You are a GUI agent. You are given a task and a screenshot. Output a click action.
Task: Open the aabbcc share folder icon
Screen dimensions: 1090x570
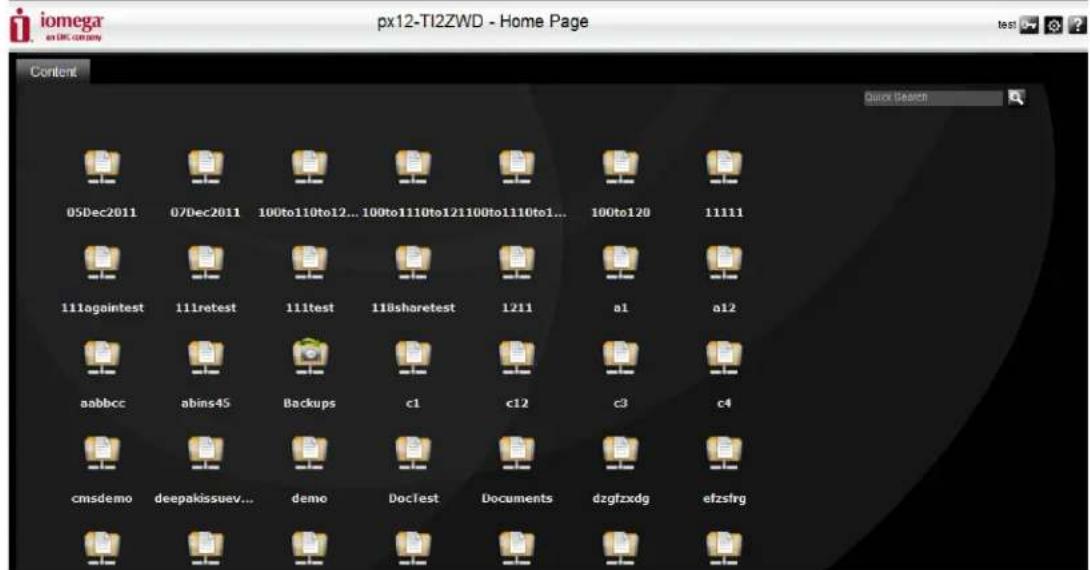(x=101, y=358)
